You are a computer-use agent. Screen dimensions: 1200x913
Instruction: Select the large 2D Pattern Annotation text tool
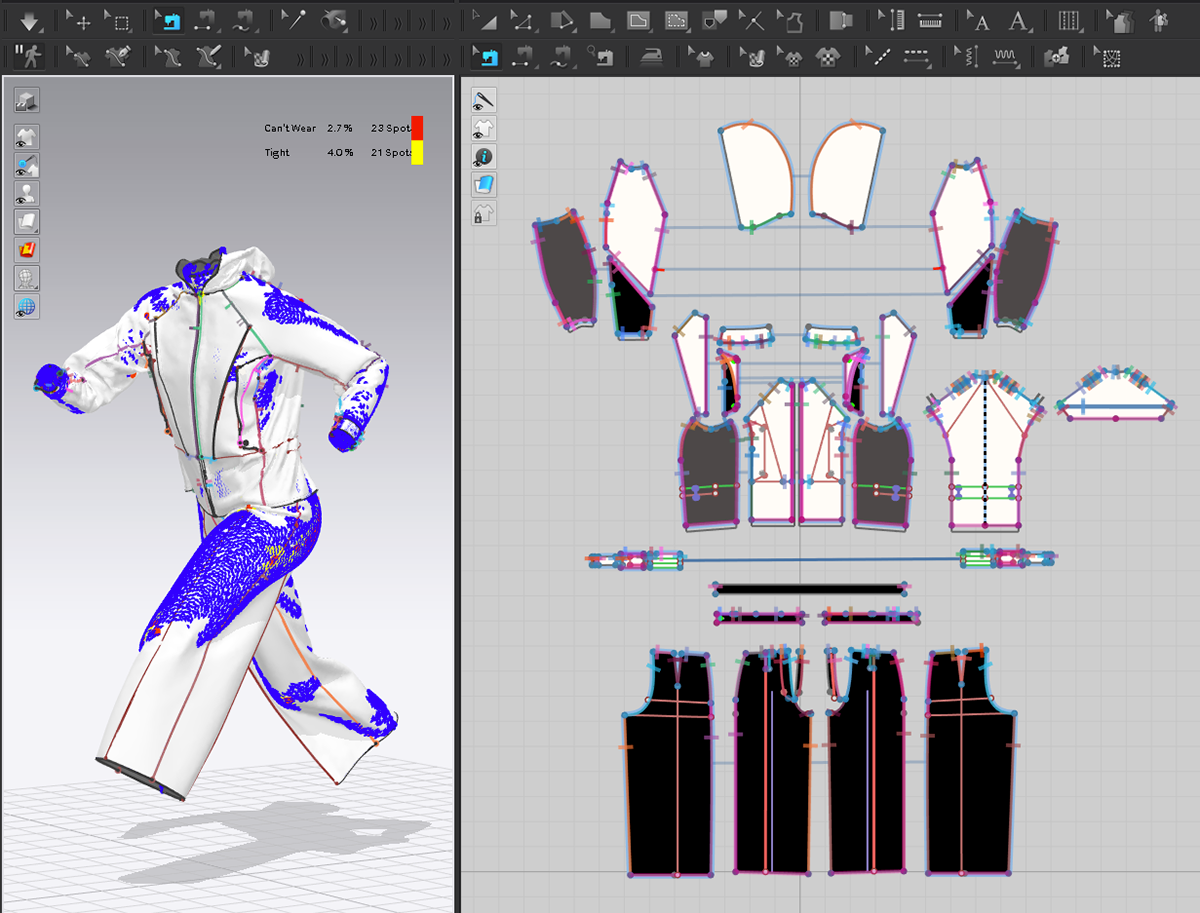[1019, 20]
